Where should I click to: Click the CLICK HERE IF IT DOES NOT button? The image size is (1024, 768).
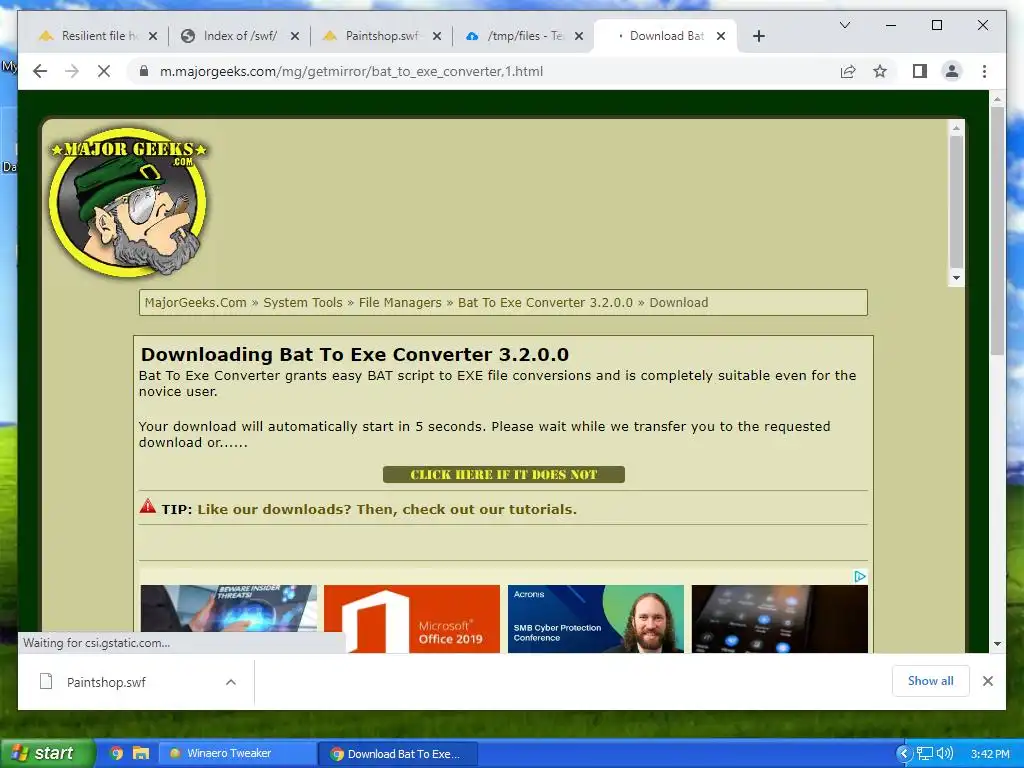[504, 475]
